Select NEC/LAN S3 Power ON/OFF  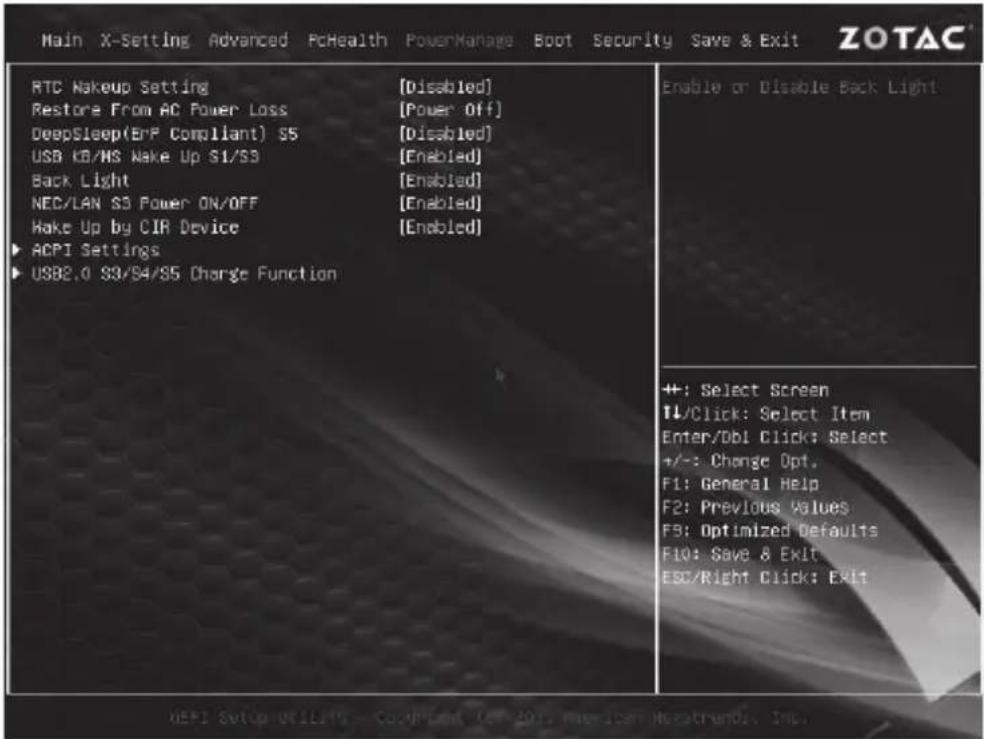coord(145,203)
